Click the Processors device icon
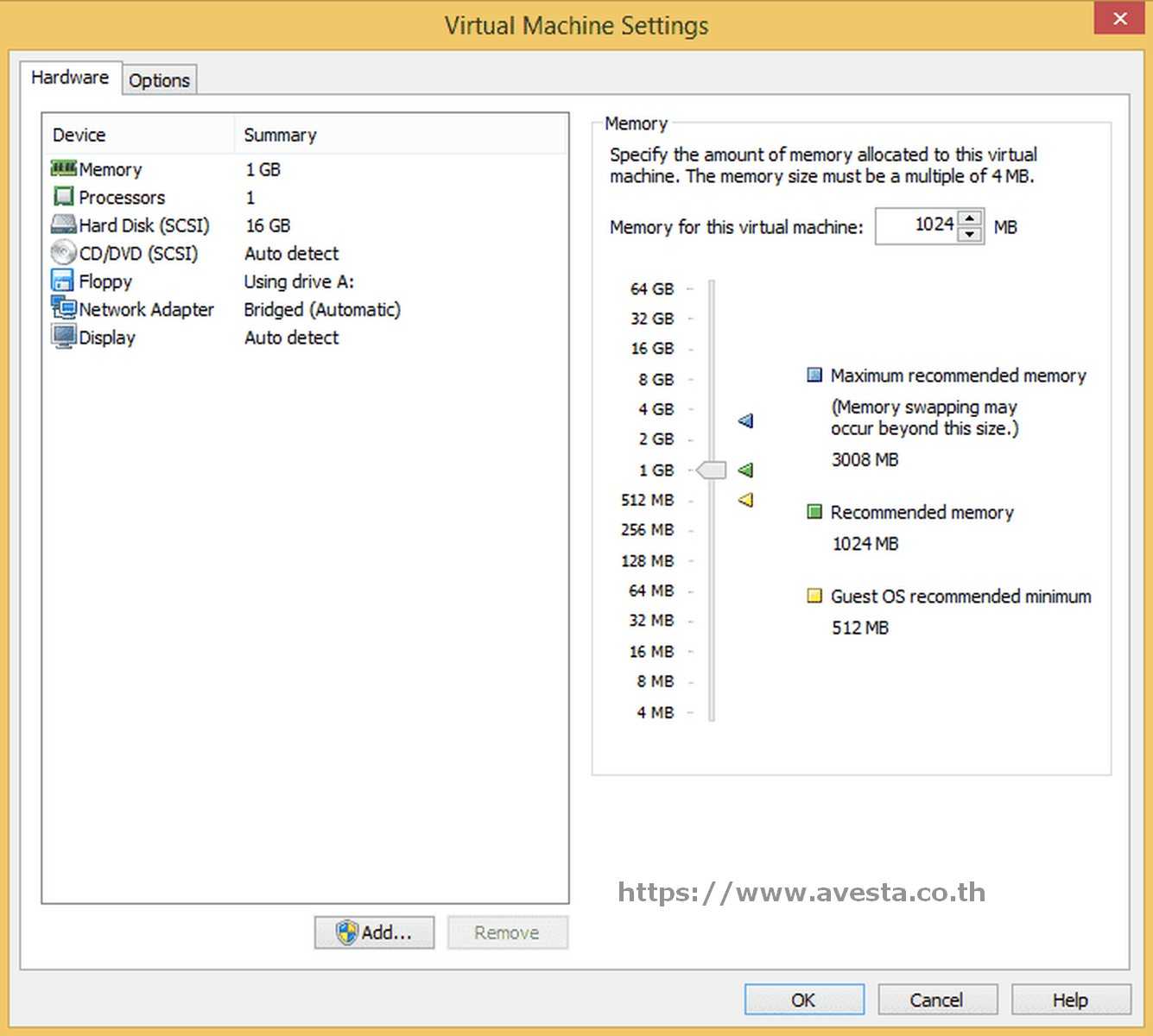The width and height of the screenshot is (1153, 1036). (x=64, y=196)
